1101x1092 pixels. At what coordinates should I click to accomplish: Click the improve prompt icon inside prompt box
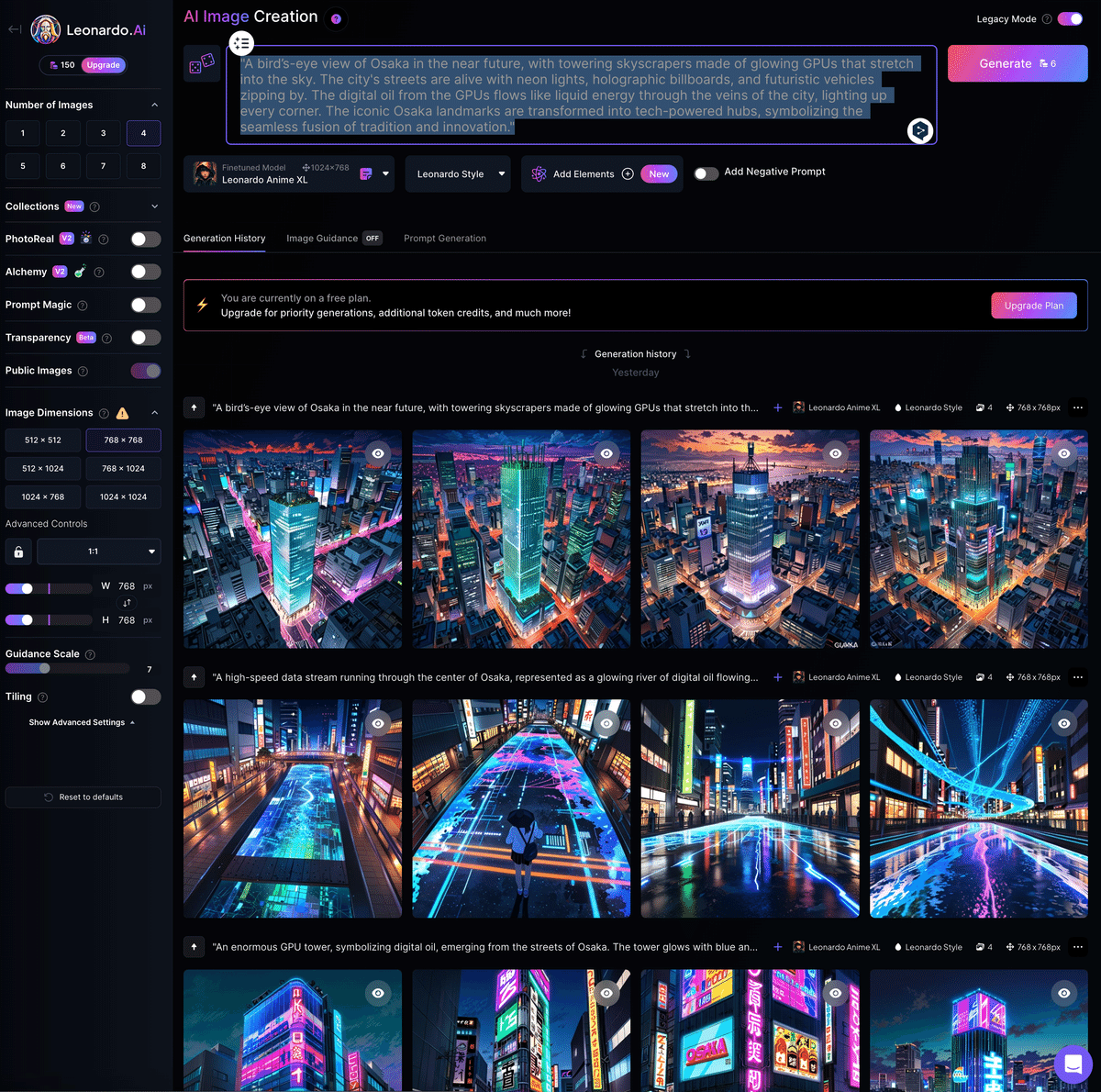919,130
